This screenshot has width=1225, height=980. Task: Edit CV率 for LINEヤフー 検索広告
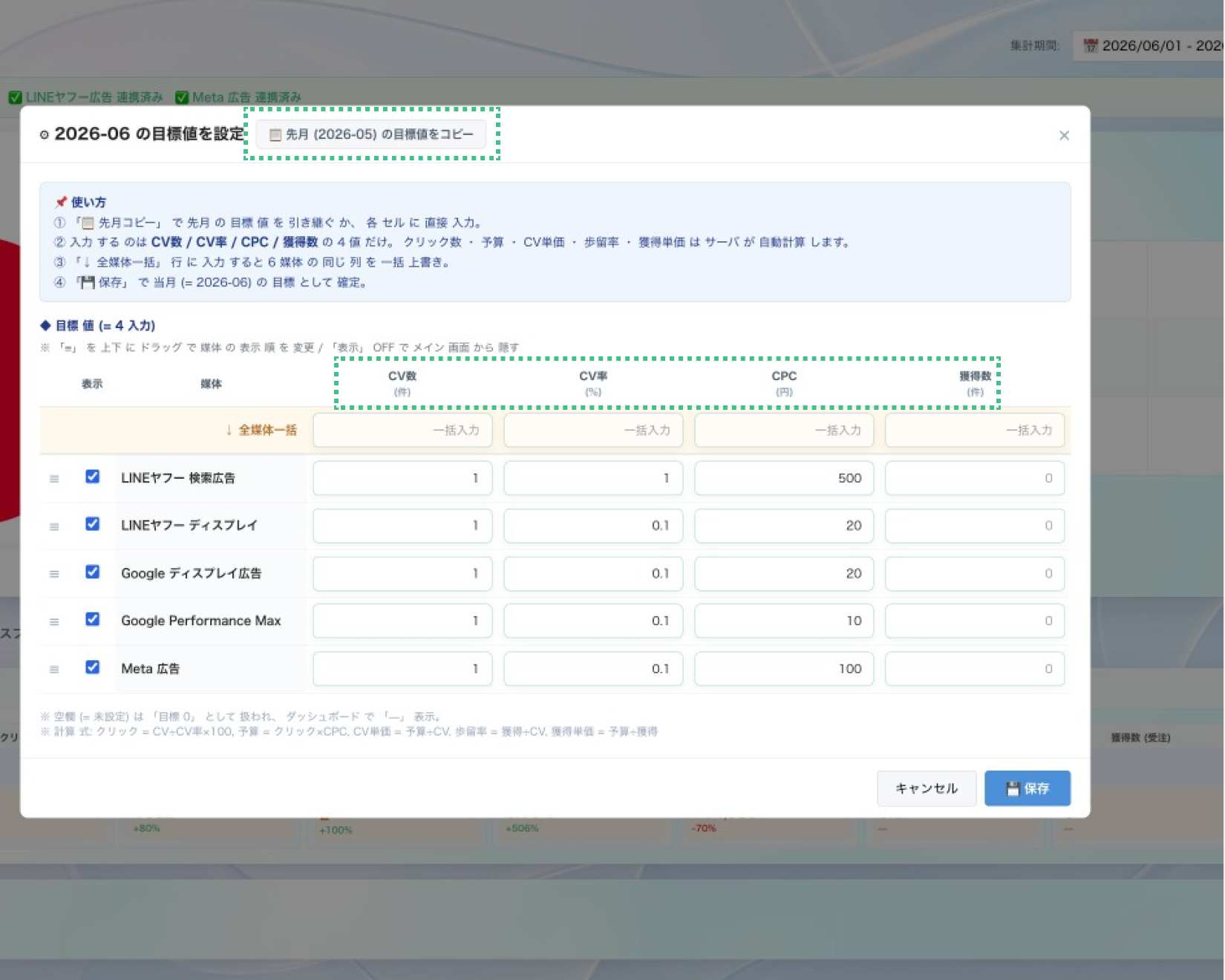(593, 478)
